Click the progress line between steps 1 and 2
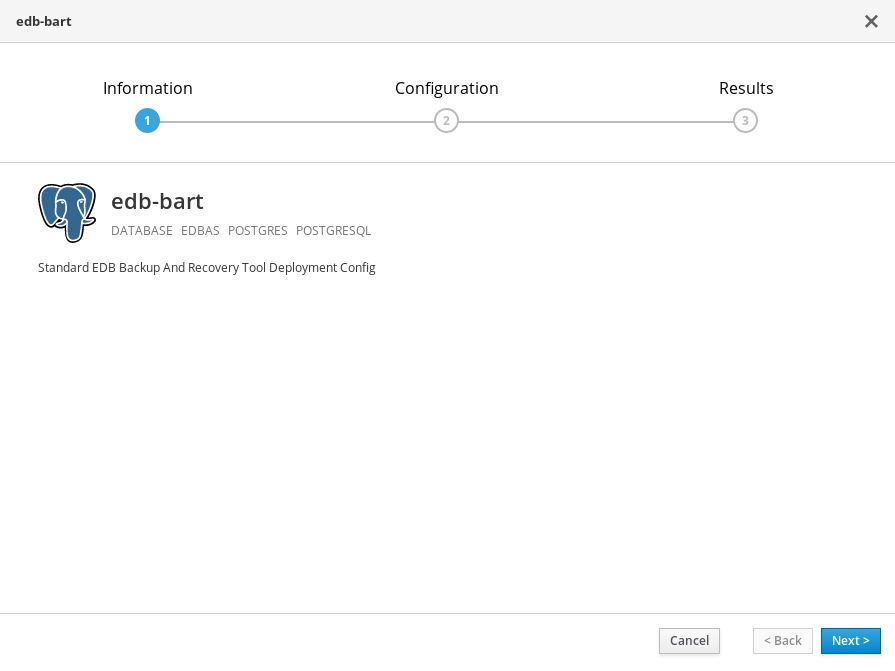The height and width of the screenshot is (671, 895). tap(297, 122)
